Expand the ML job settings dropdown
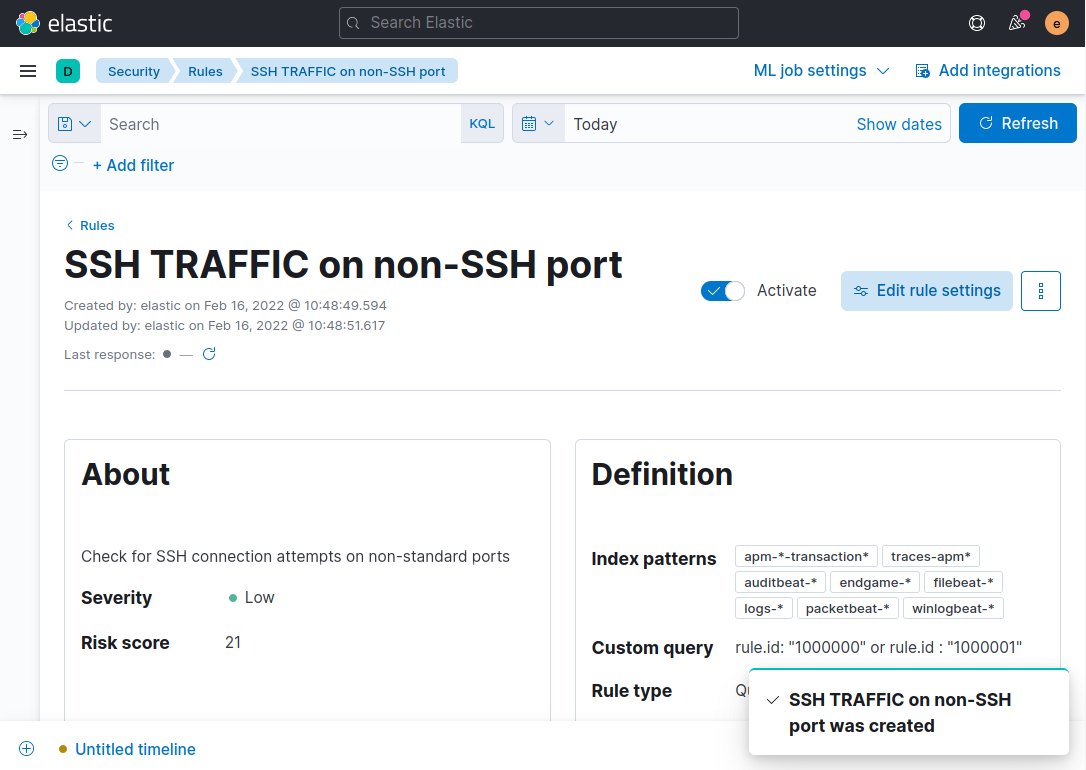The width and height of the screenshot is (1086, 770). pyautogui.click(x=821, y=71)
